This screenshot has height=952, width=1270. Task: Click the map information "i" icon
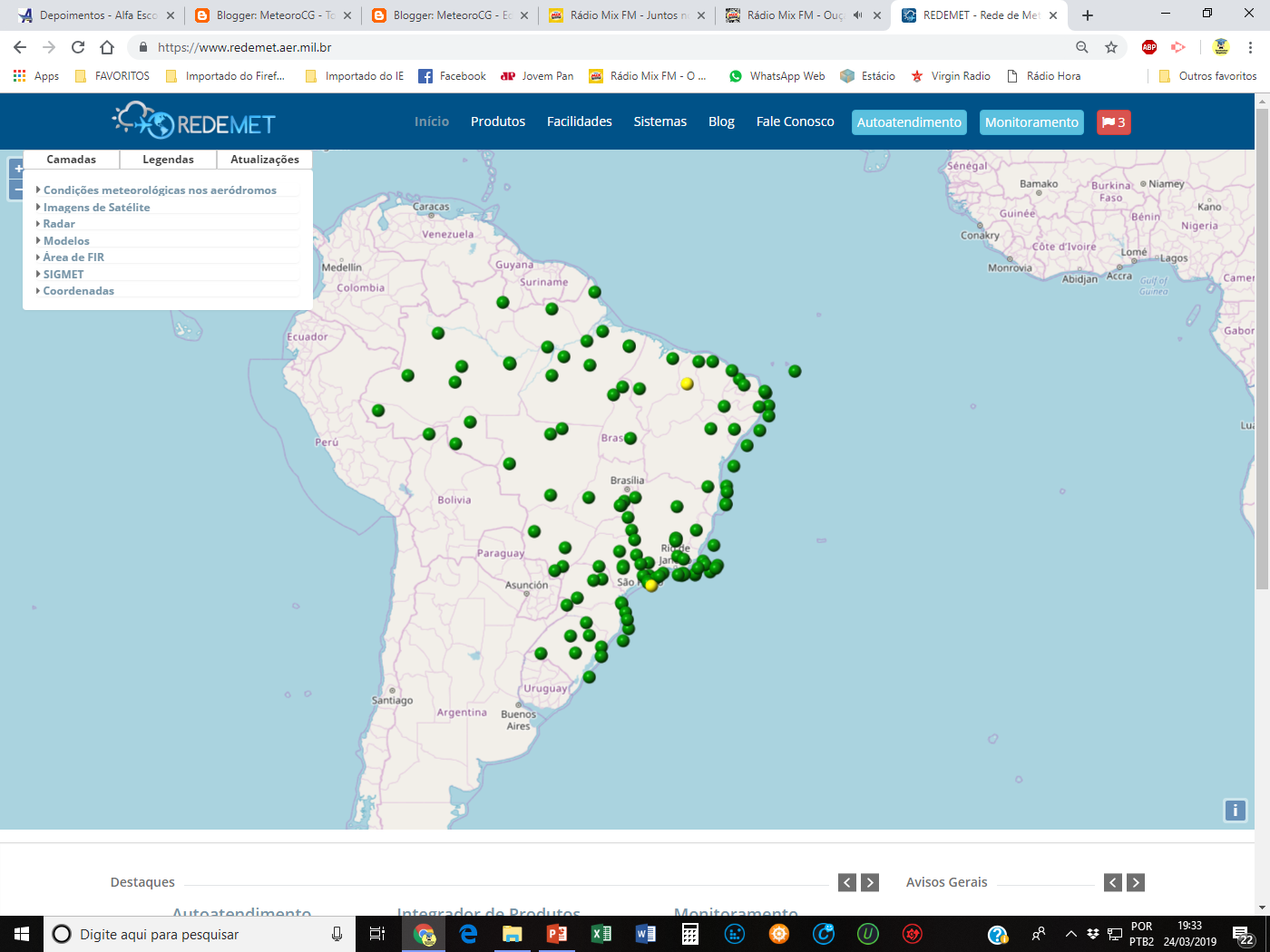pyautogui.click(x=1236, y=811)
